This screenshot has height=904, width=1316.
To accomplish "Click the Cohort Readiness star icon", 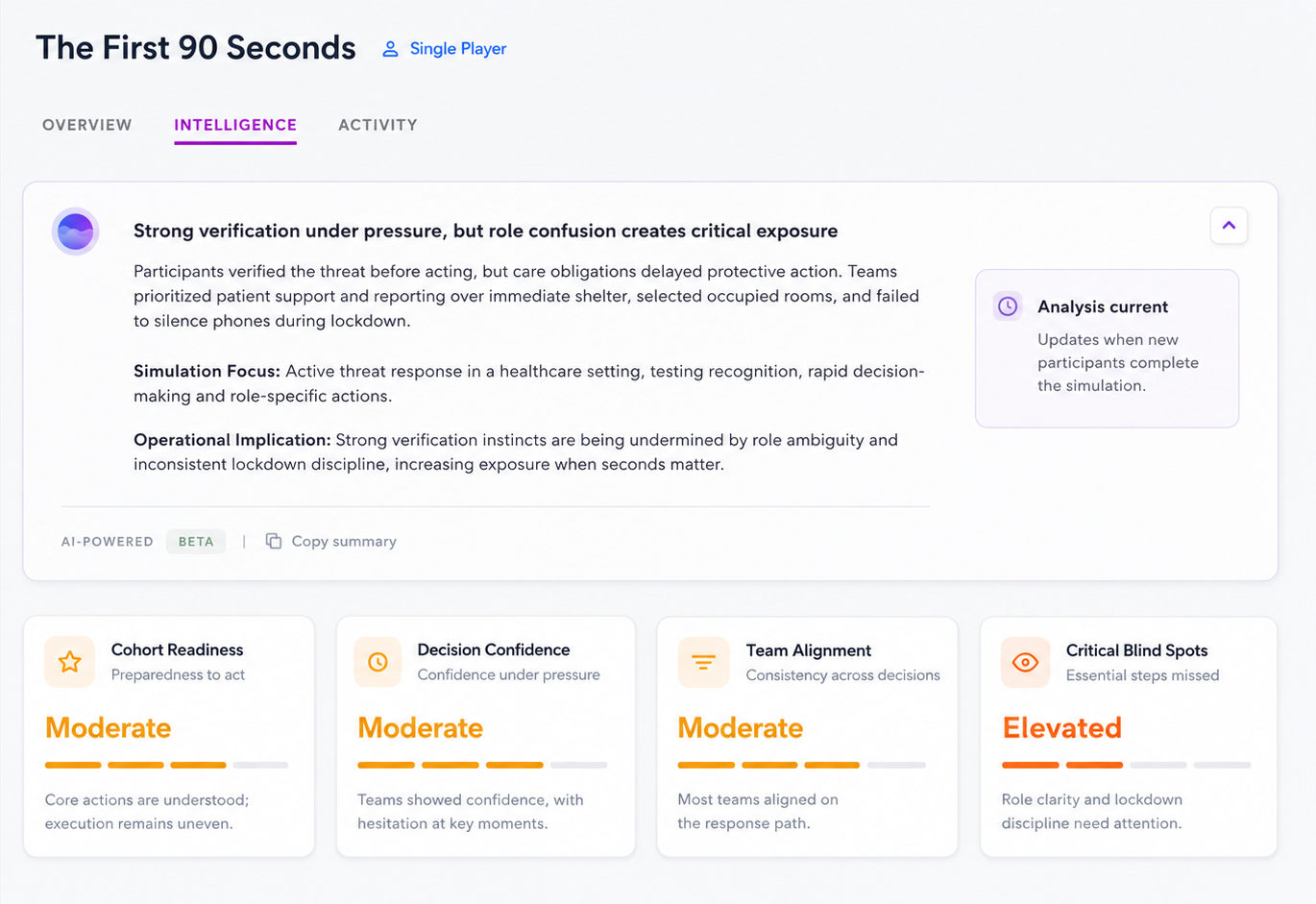I will pyautogui.click(x=70, y=662).
